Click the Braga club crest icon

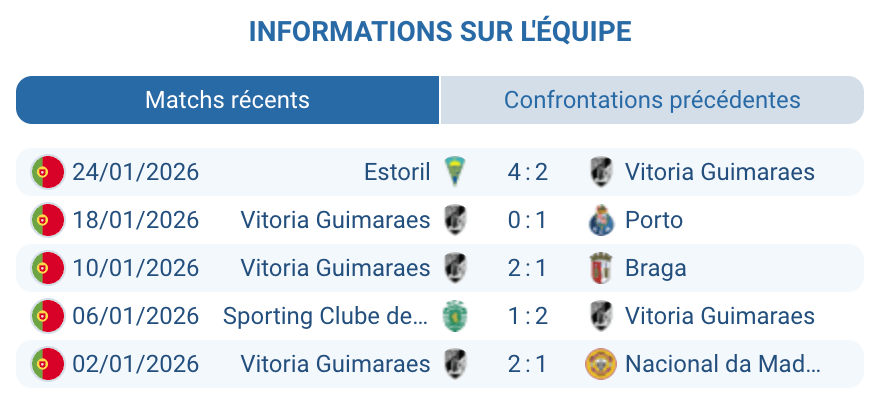pyautogui.click(x=600, y=268)
